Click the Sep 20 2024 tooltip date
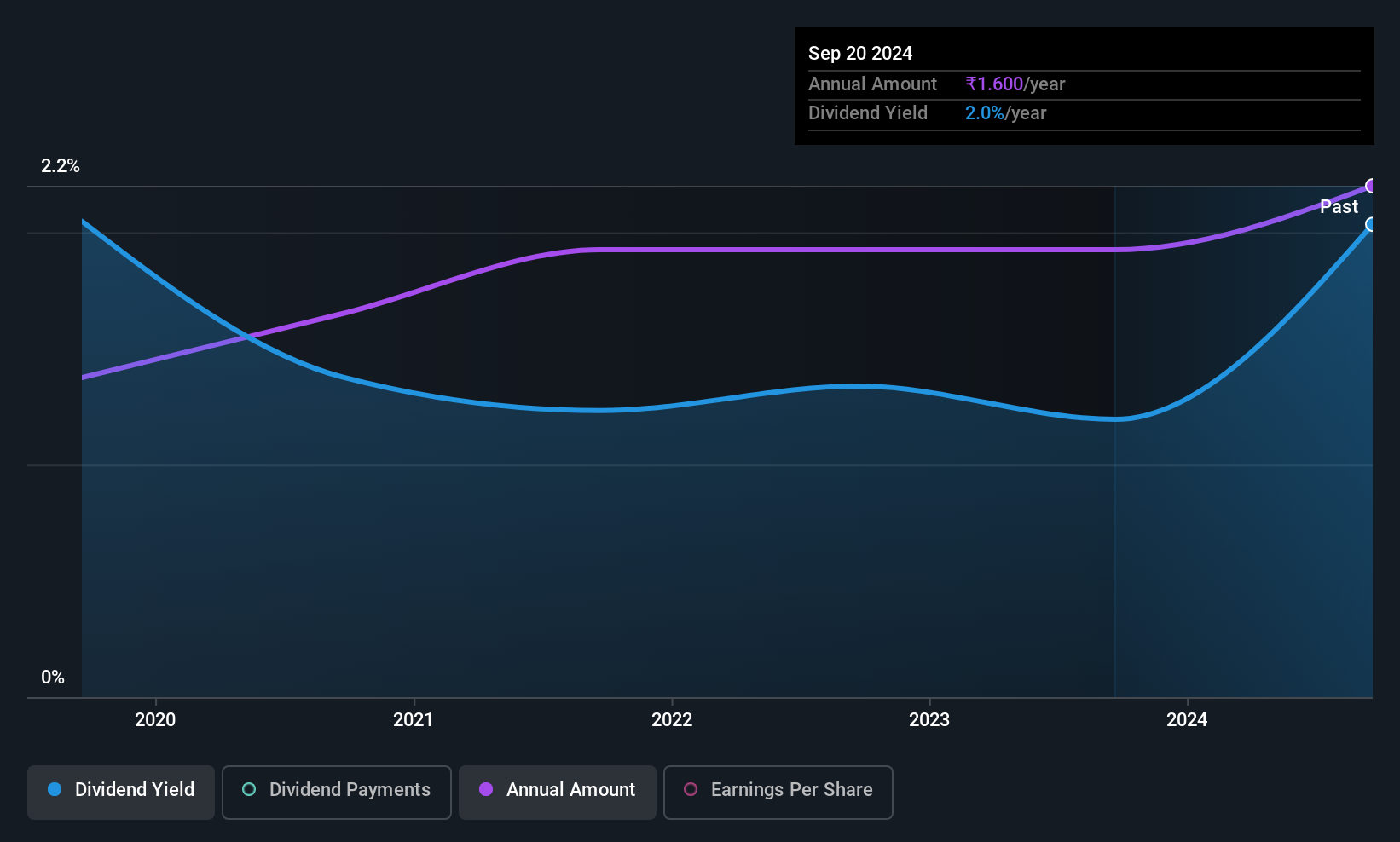 [860, 53]
